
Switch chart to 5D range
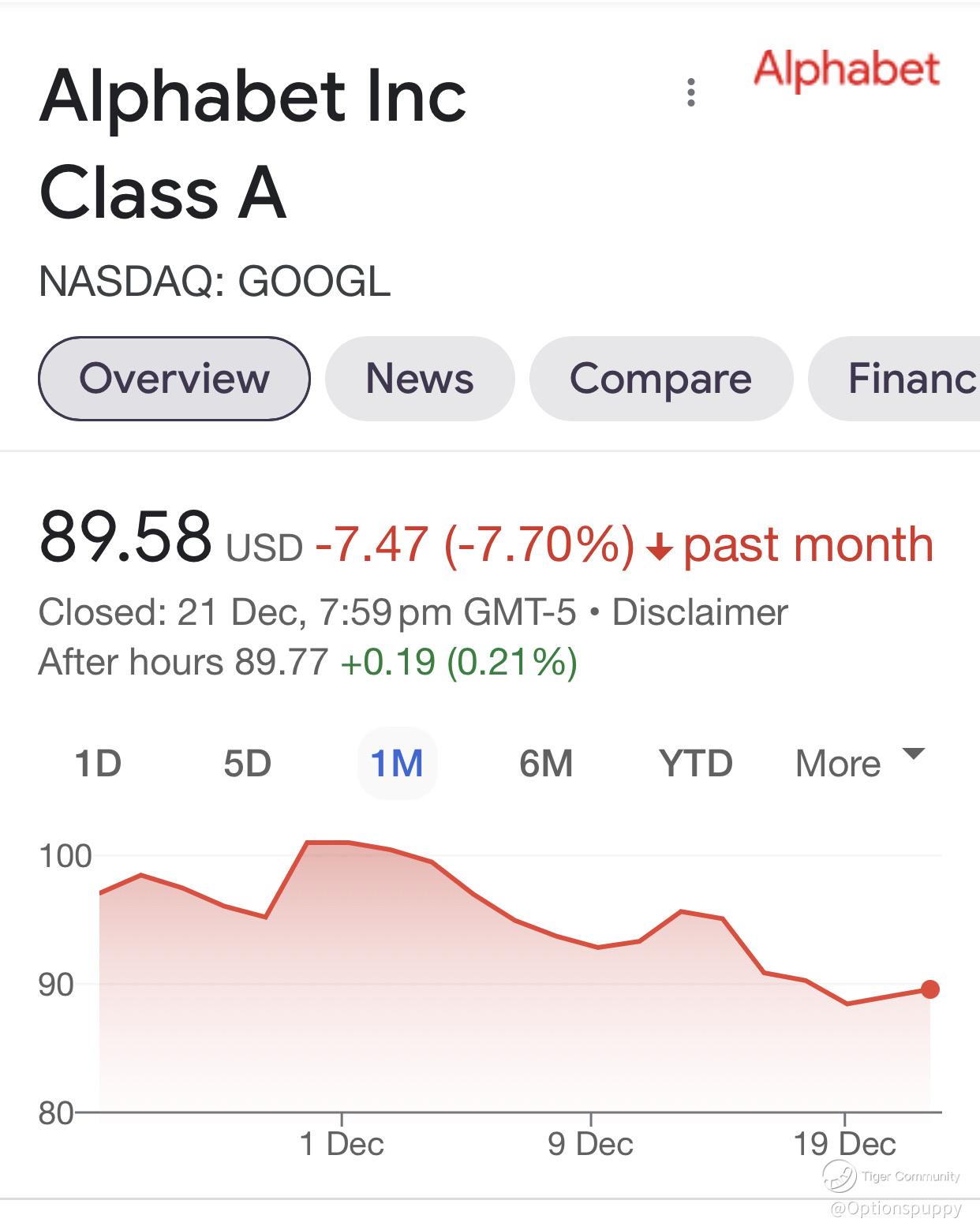pos(247,764)
